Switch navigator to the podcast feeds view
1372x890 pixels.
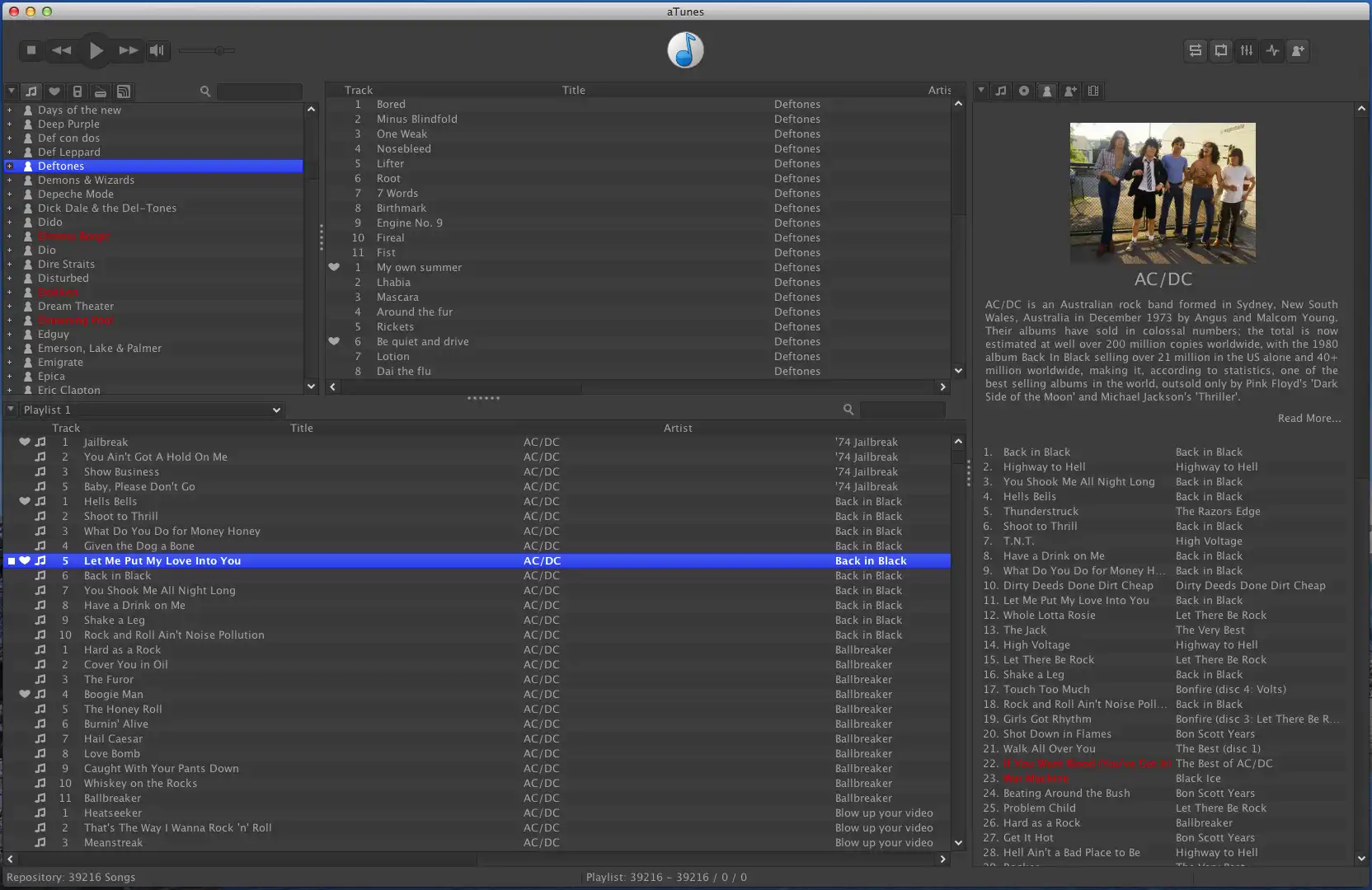point(123,91)
